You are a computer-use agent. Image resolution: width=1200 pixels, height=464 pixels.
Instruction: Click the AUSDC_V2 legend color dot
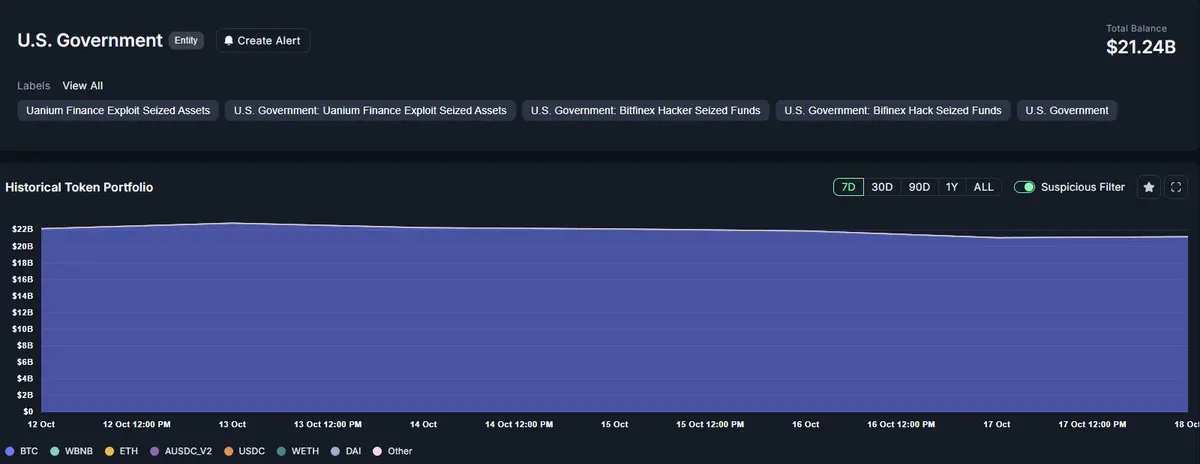156,451
